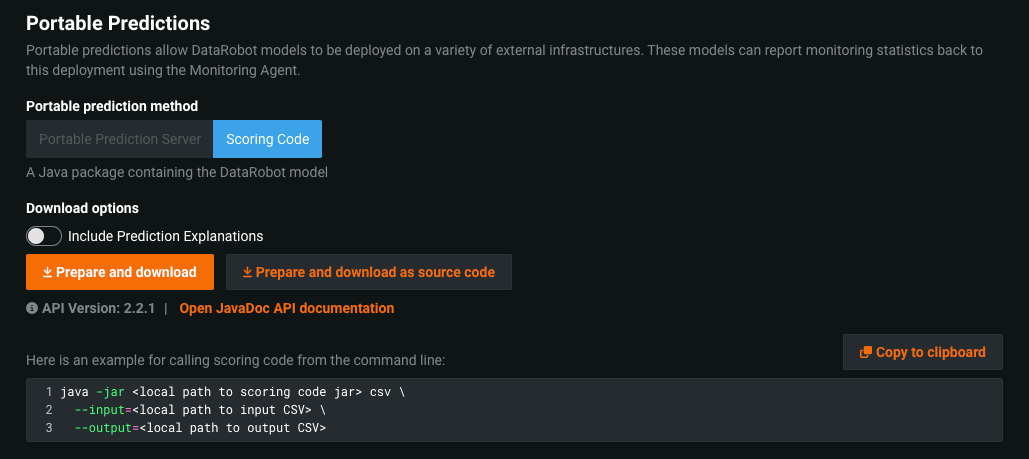Image resolution: width=1029 pixels, height=459 pixels.
Task: Click the download arrow icon on the orange button
Action: tap(47, 272)
